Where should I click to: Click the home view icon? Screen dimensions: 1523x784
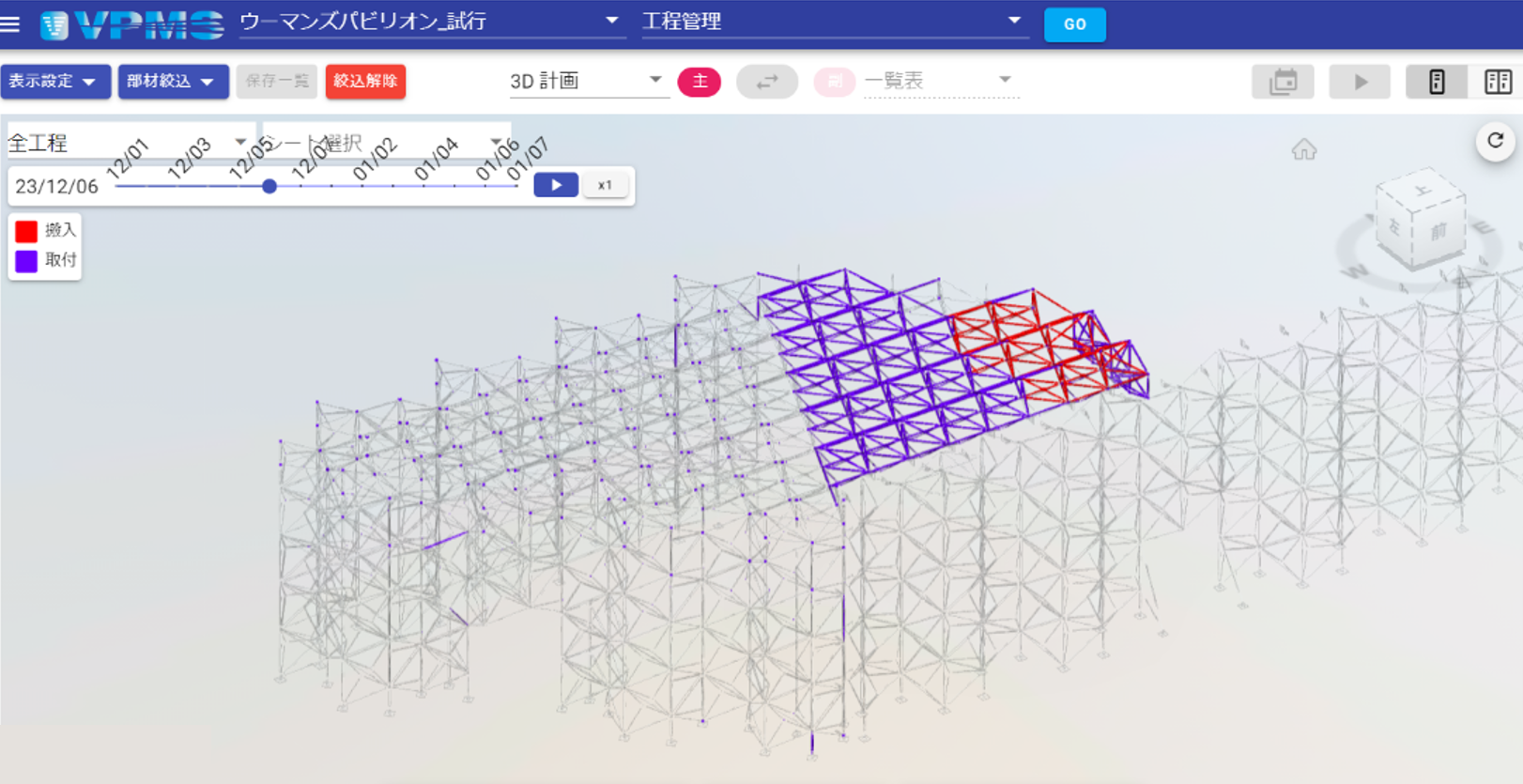pyautogui.click(x=1304, y=149)
